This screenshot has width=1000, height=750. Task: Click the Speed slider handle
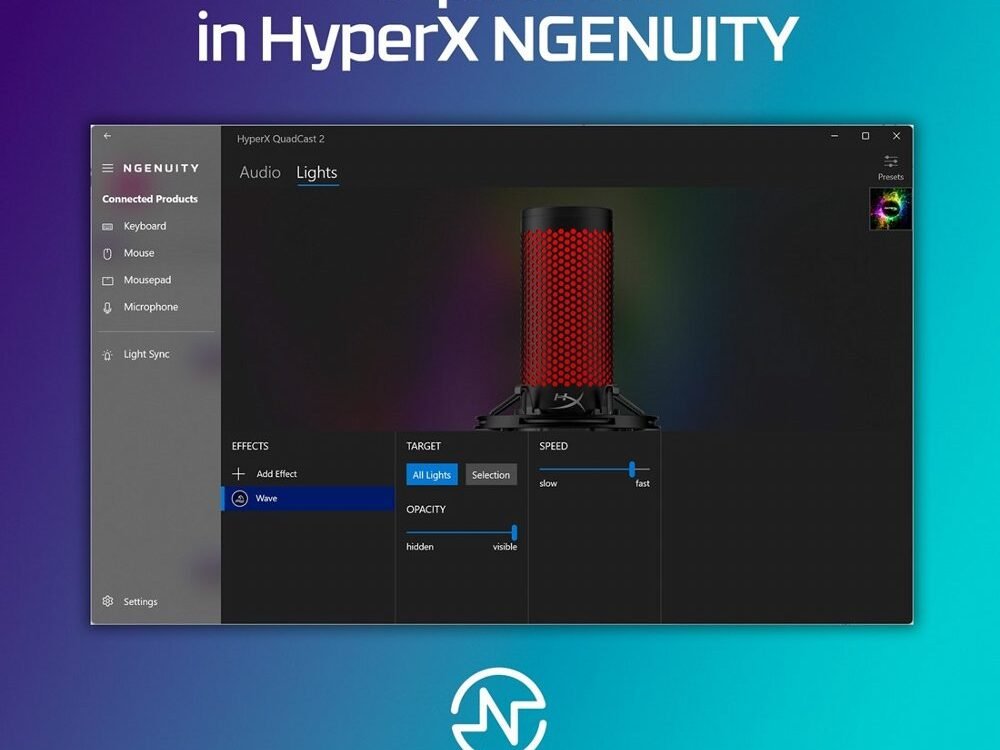pos(632,469)
